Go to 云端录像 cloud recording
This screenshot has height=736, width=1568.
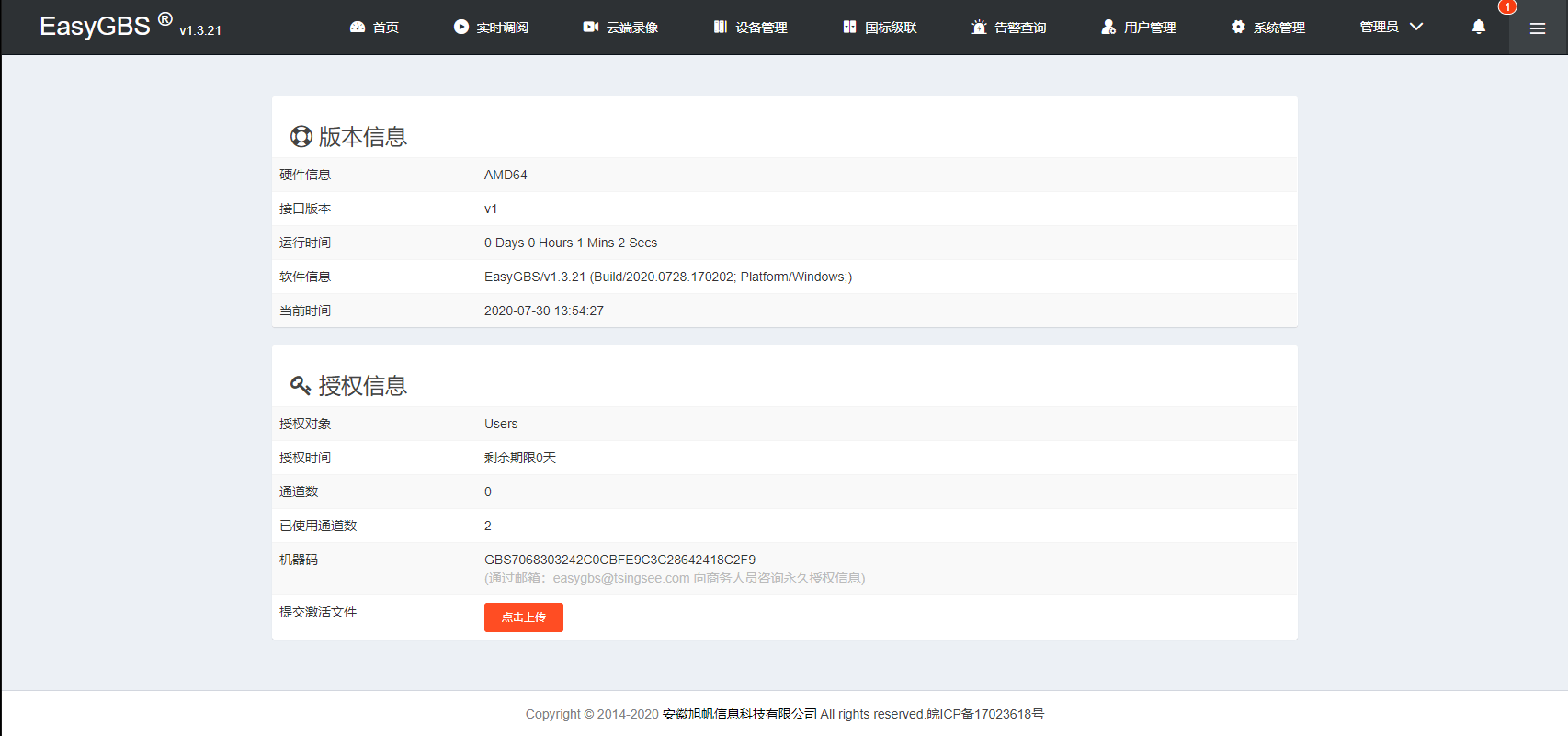[620, 28]
